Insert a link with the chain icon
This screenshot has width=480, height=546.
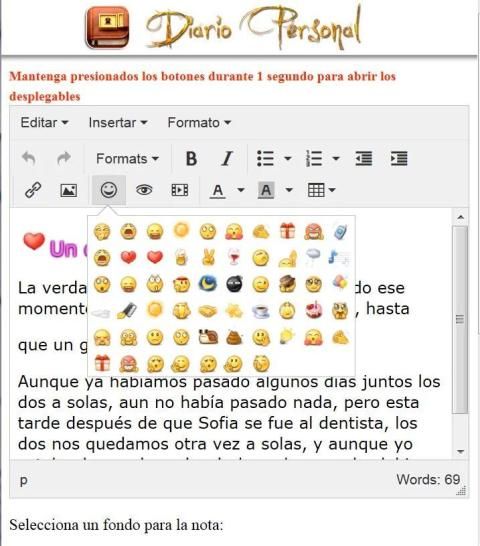33,190
